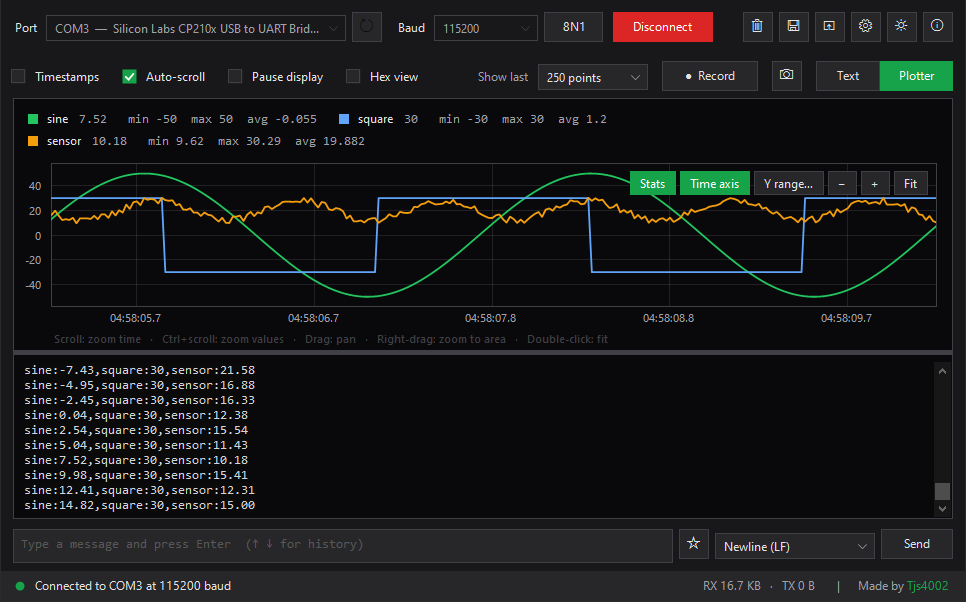Image resolution: width=966 pixels, height=602 pixels.
Task: Click the message input field
Action: click(343, 545)
